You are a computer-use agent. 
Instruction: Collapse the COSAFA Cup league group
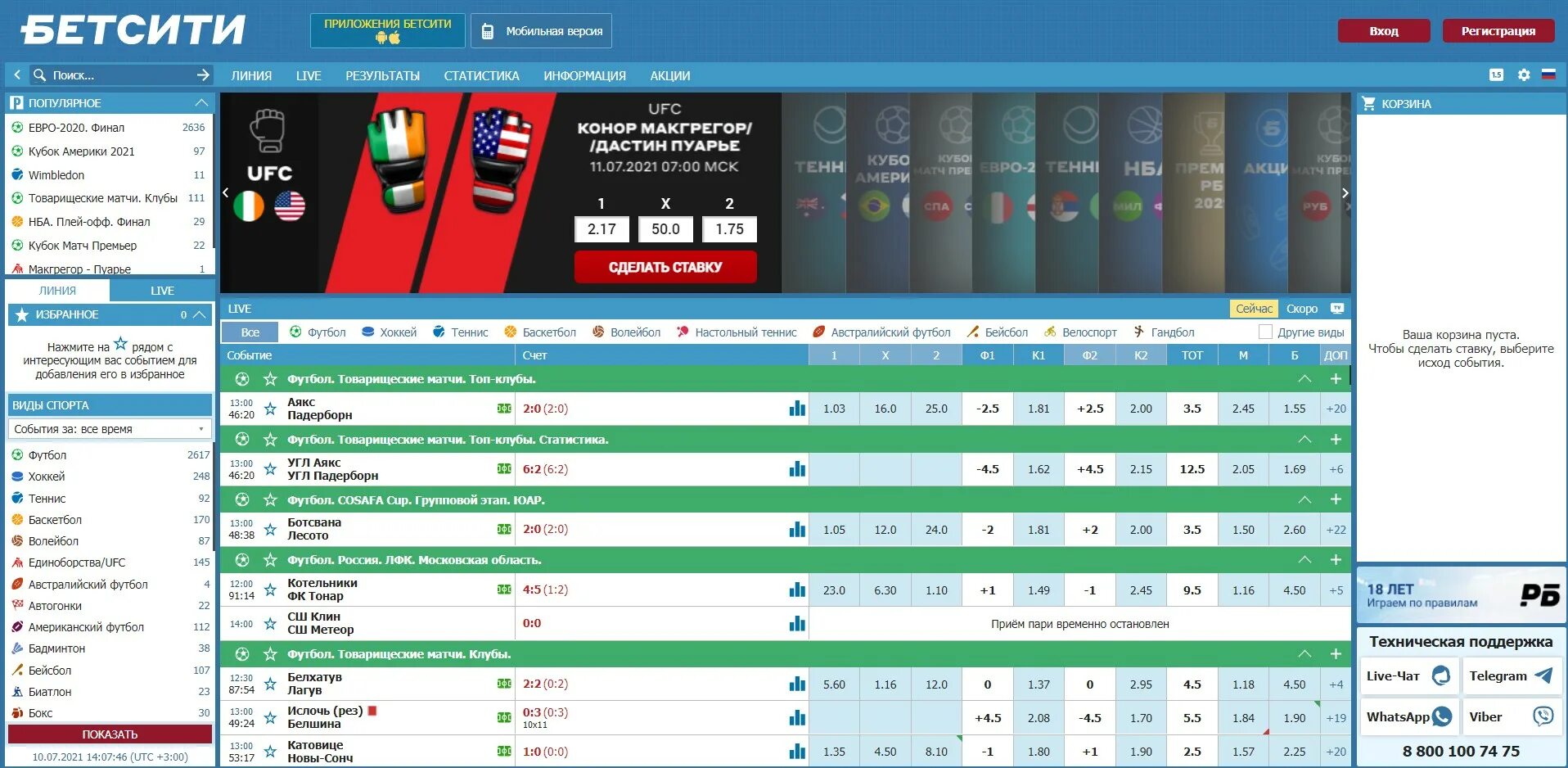point(1304,499)
